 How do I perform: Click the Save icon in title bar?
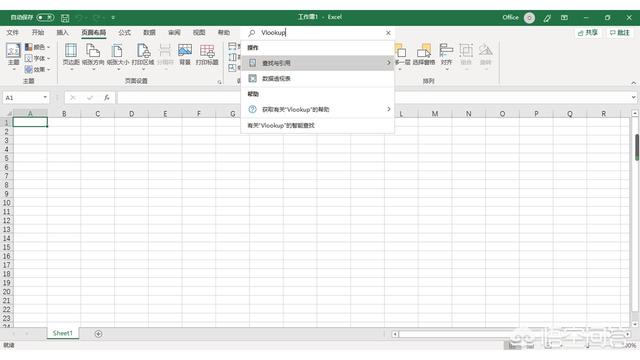[65, 18]
